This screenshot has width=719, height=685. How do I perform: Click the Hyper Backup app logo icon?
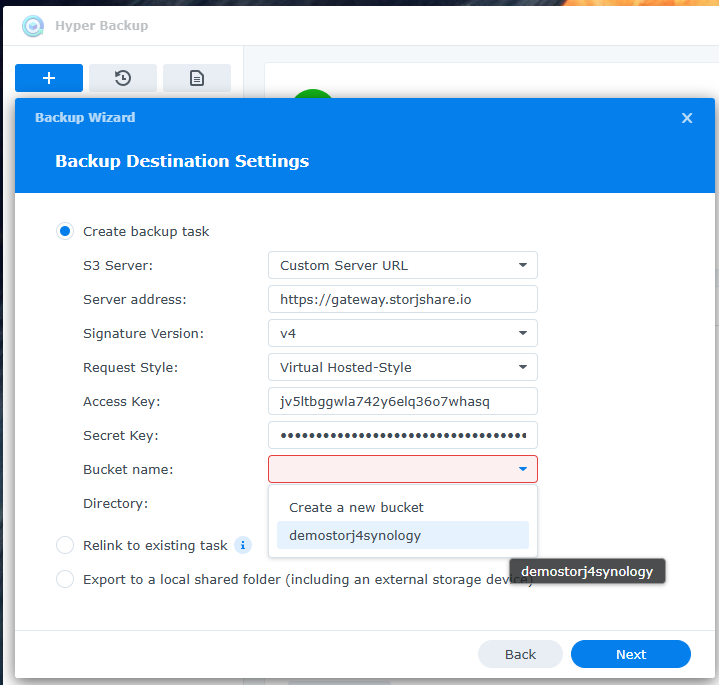[33, 26]
